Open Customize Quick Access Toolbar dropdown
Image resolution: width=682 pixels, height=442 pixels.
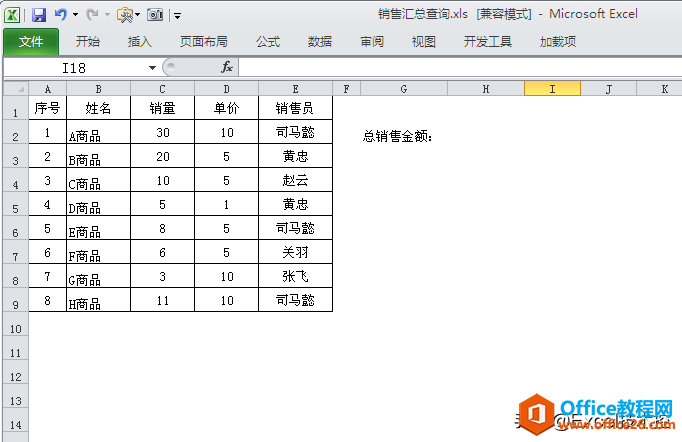177,16
